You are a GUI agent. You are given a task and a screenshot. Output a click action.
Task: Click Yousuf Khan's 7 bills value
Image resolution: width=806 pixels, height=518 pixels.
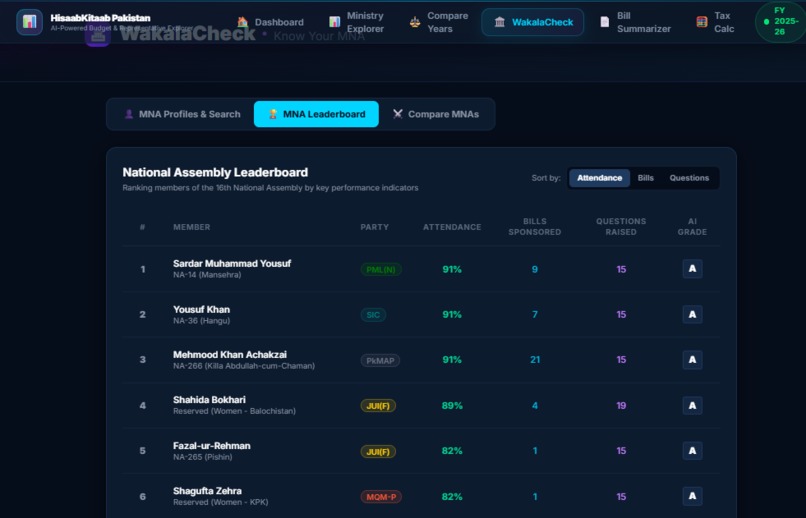click(535, 314)
